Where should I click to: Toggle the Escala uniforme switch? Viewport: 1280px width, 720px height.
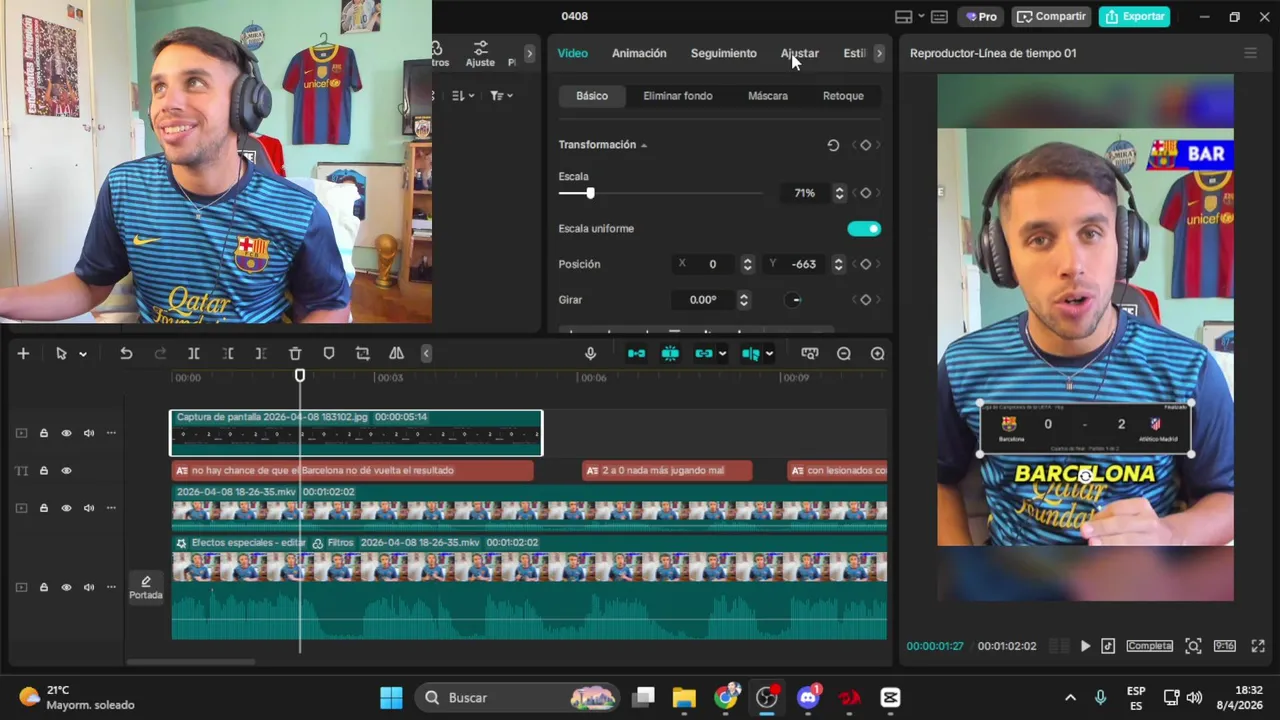pyautogui.click(x=864, y=229)
